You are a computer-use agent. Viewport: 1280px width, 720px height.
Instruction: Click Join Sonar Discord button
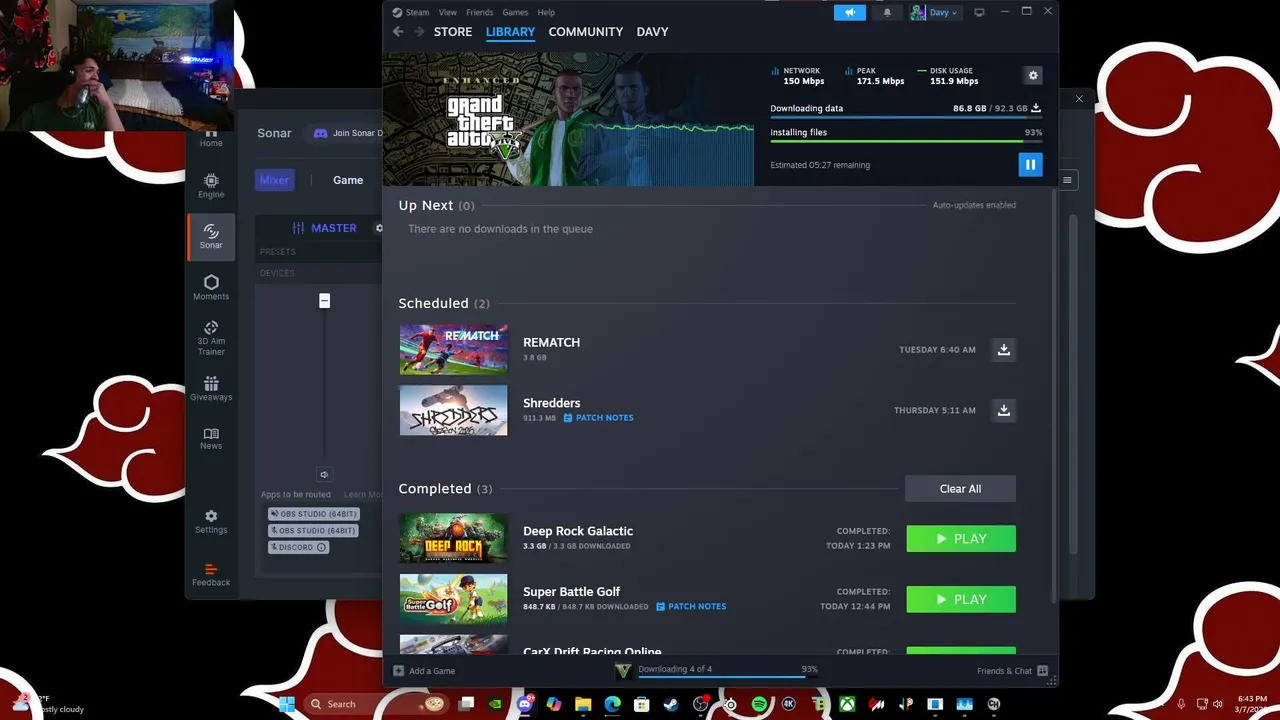pos(343,133)
